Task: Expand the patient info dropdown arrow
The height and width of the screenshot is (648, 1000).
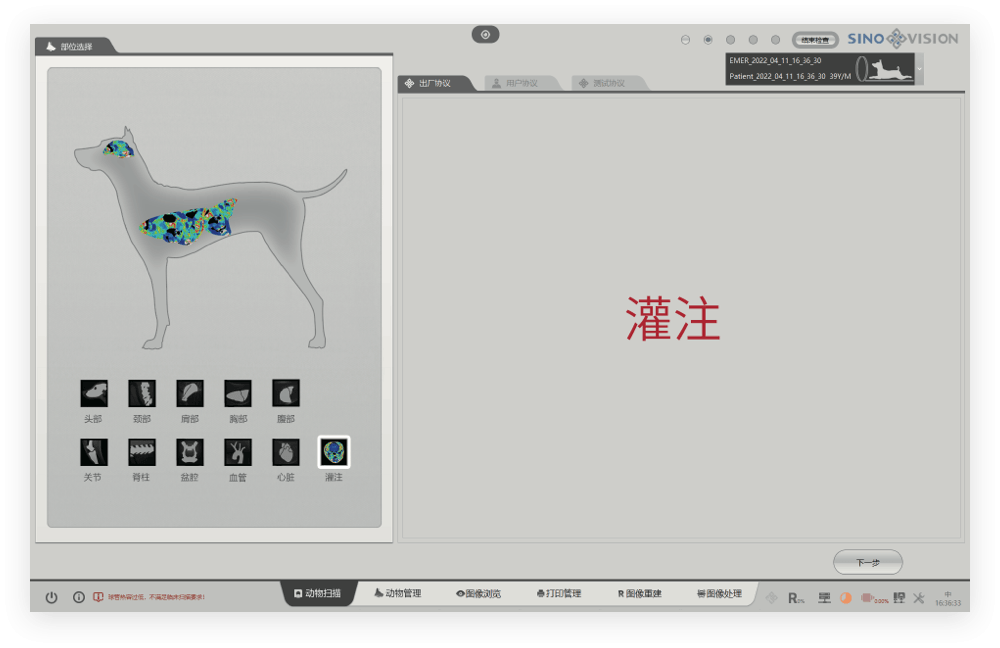Action: (x=919, y=69)
